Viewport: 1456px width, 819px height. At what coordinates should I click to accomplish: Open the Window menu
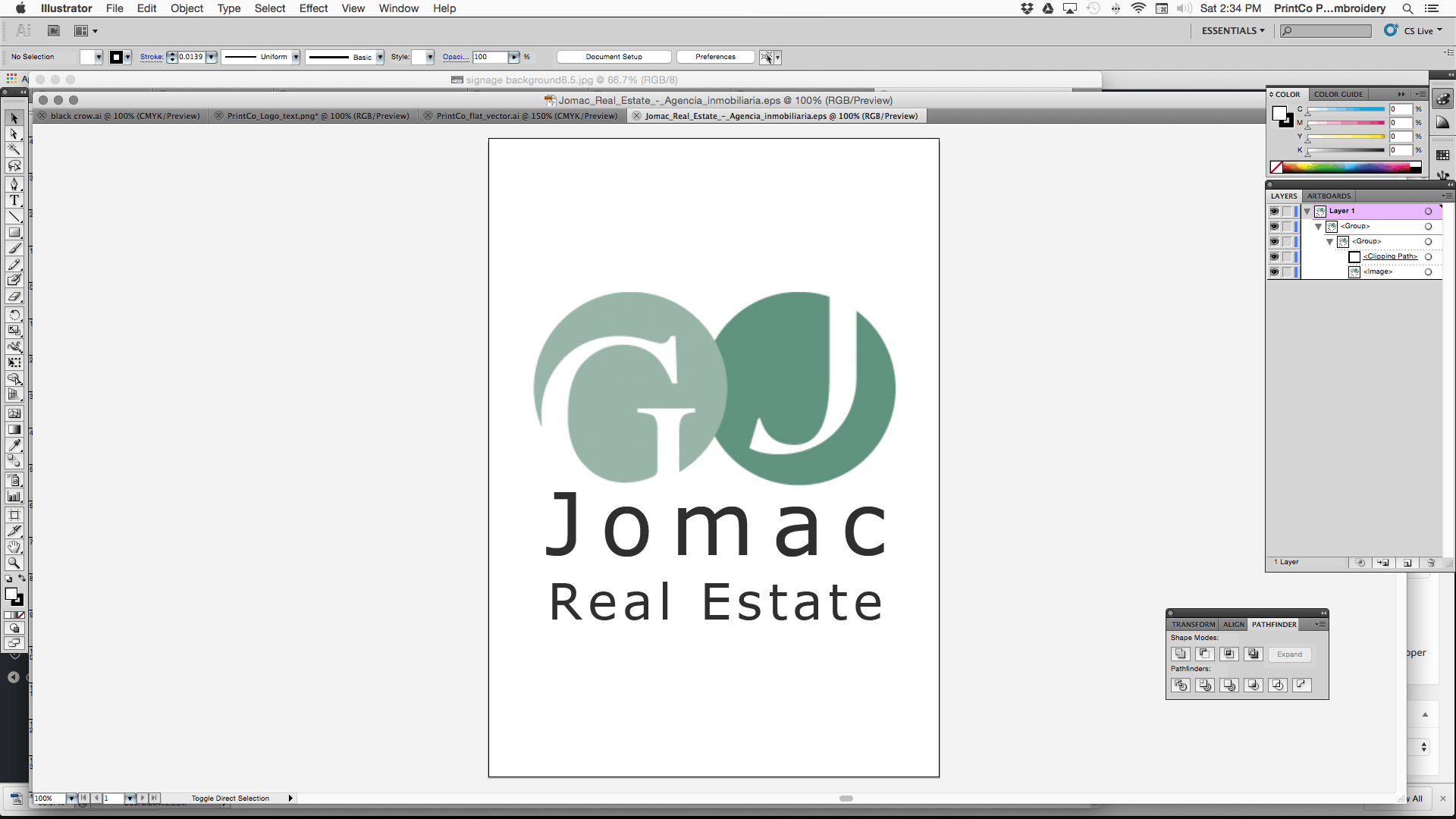(399, 8)
